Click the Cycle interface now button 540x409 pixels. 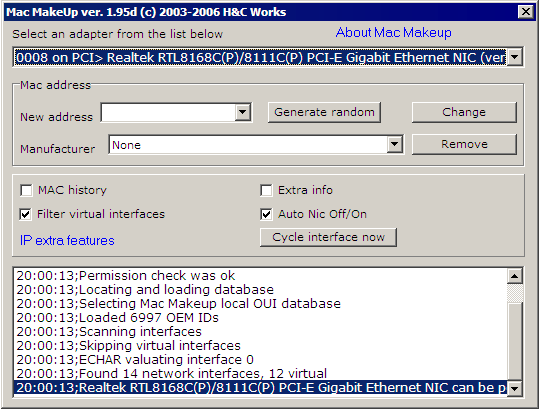[x=328, y=237]
